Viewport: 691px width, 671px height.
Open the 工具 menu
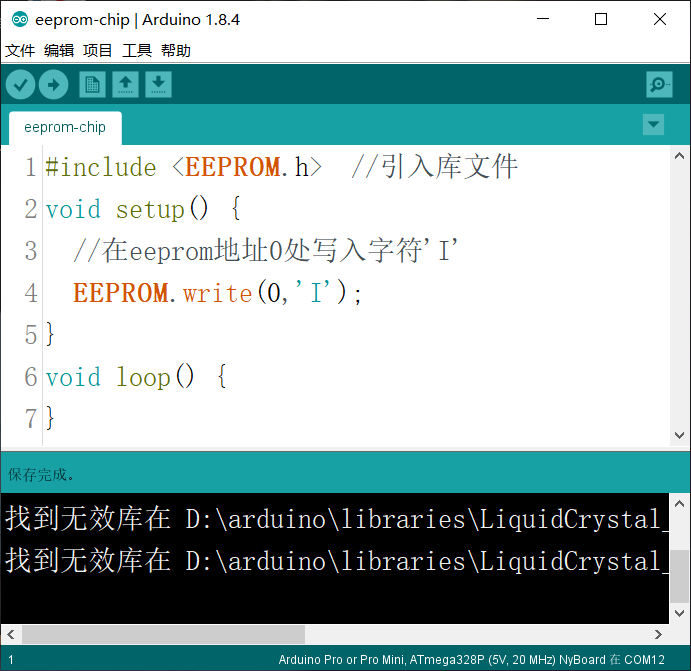pos(137,51)
